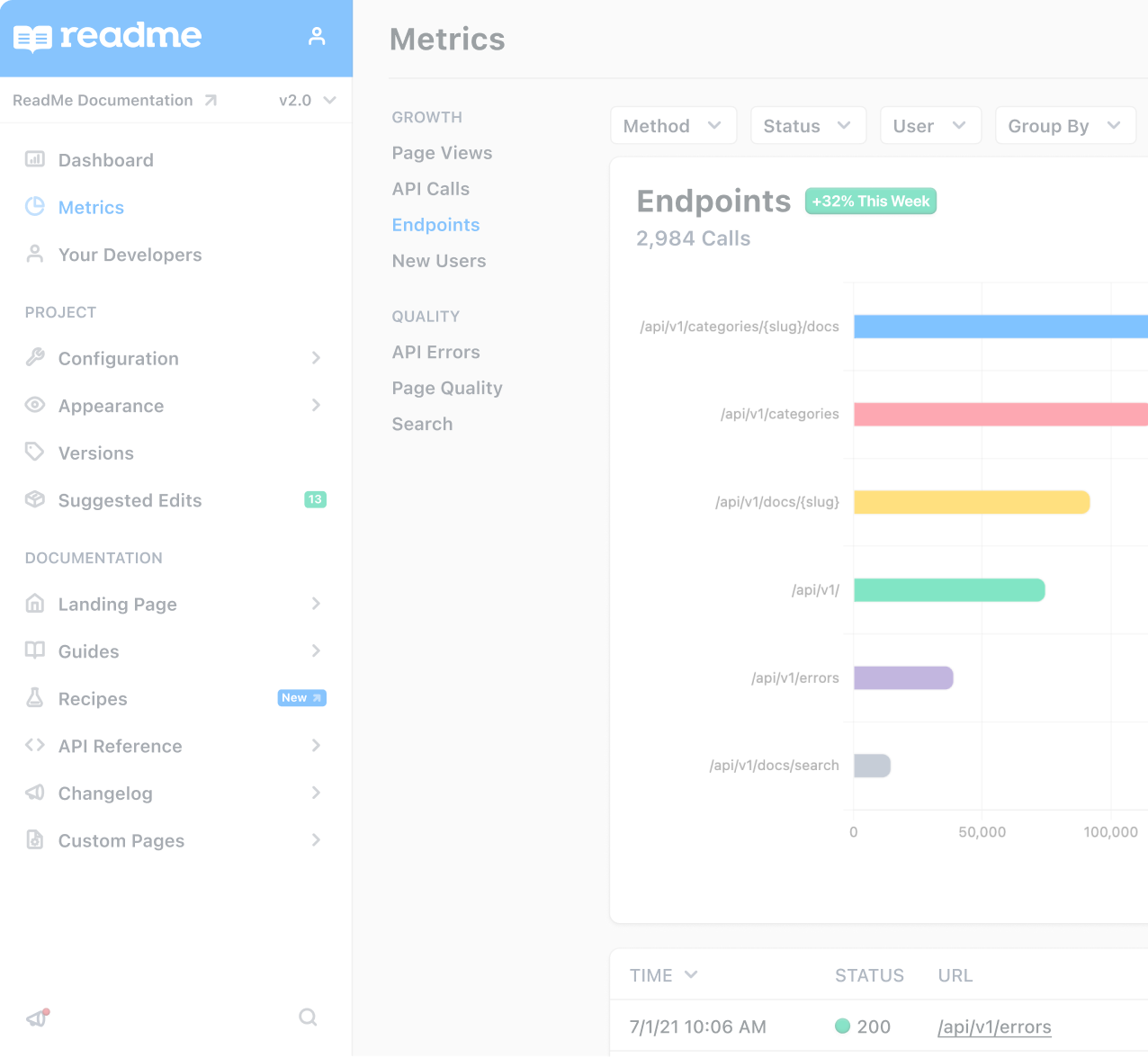This screenshot has width=1148, height=1058.
Task: Click the Recipes flask icon
Action: (35, 697)
